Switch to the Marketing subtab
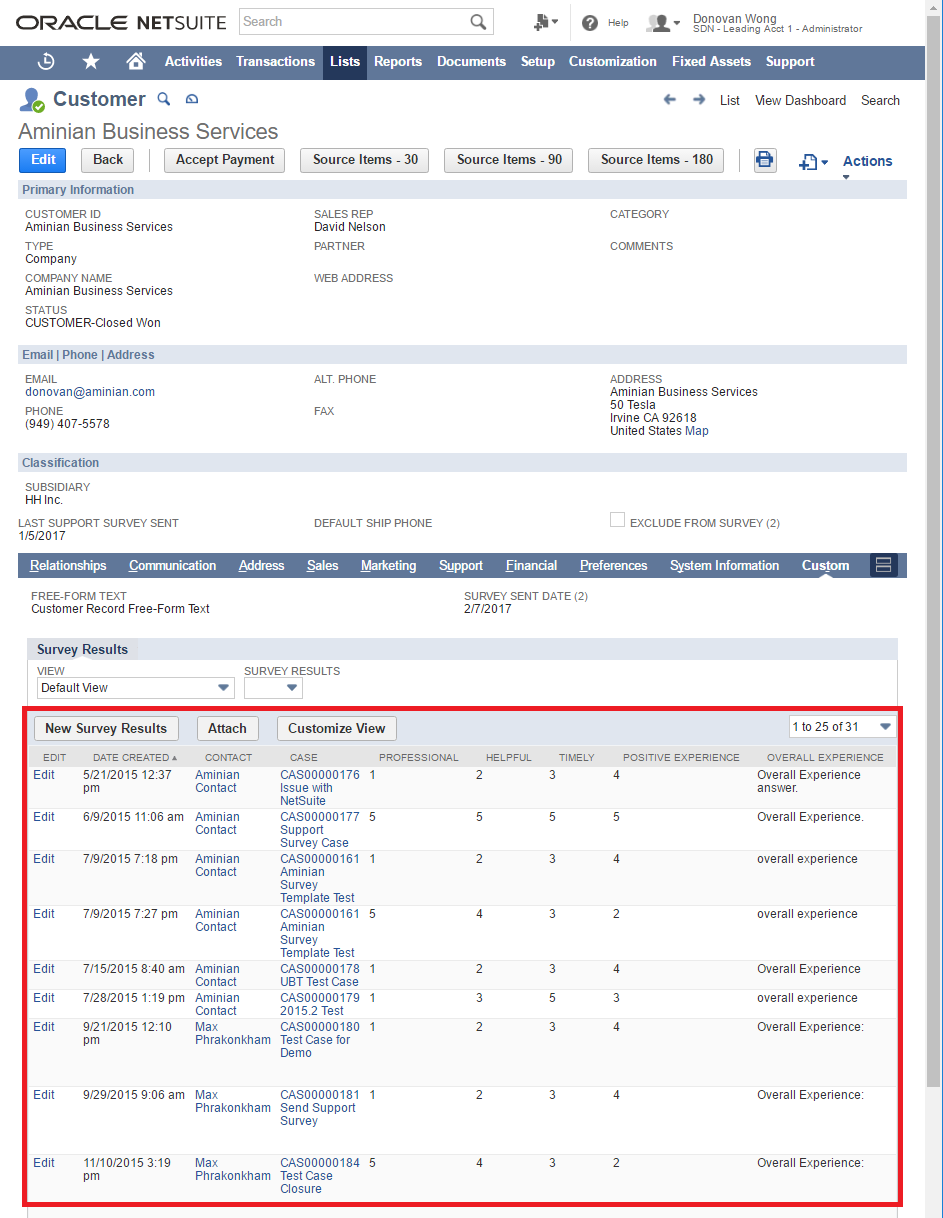Viewport: 943px width, 1218px height. [x=388, y=566]
